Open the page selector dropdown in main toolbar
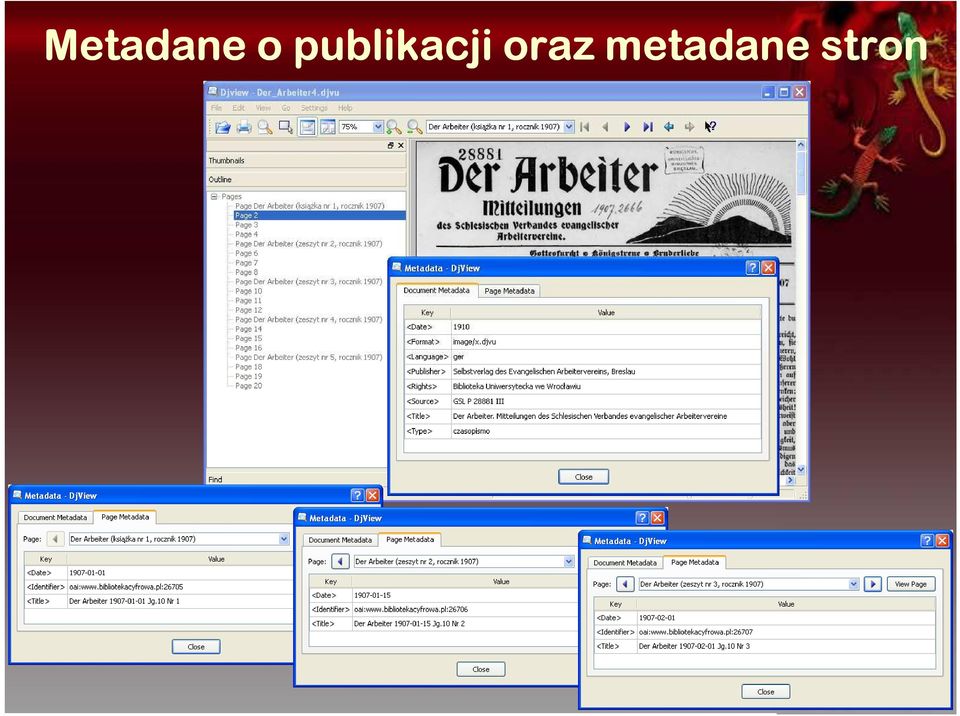 pyautogui.click(x=569, y=127)
